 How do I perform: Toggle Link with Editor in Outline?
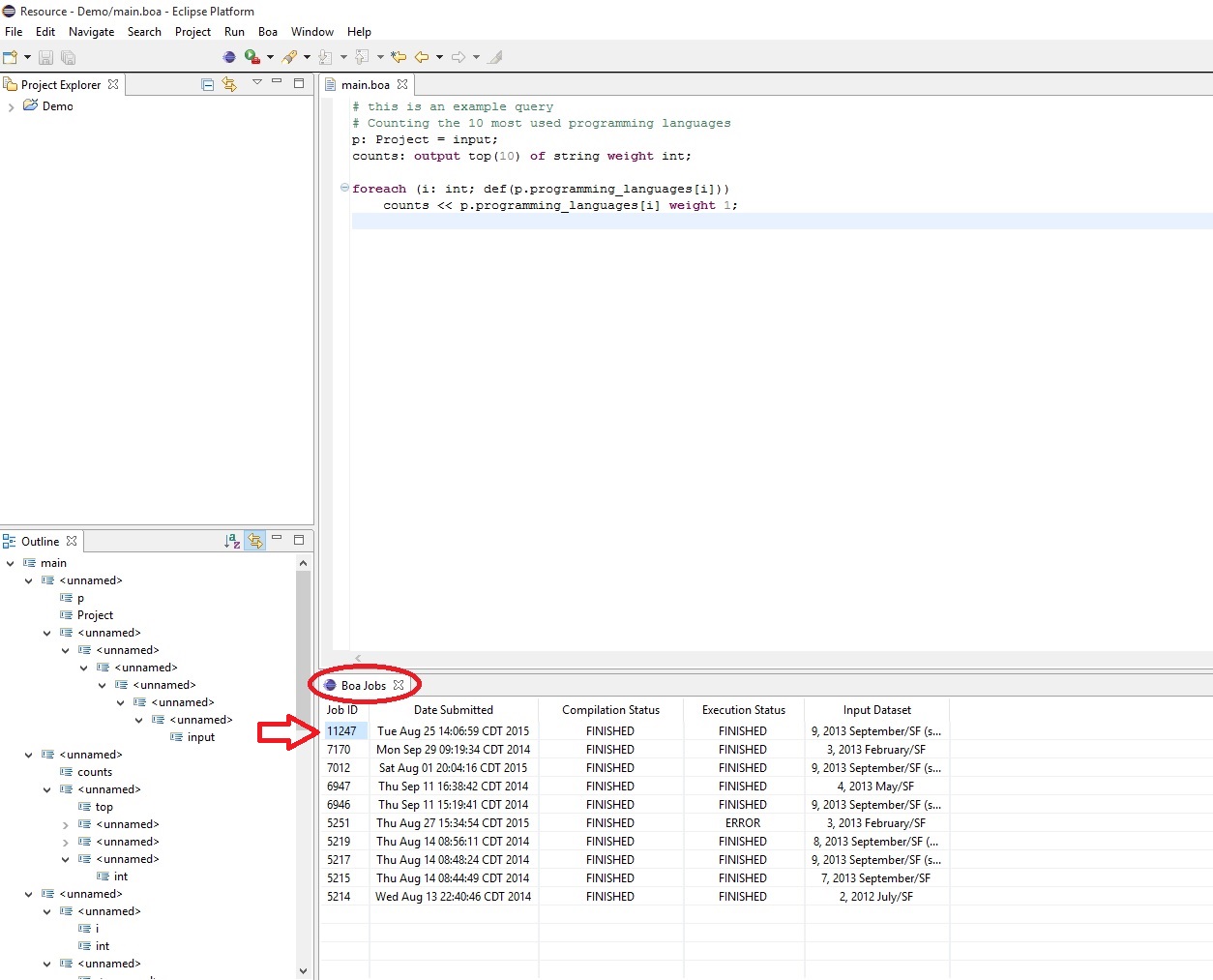click(x=255, y=541)
